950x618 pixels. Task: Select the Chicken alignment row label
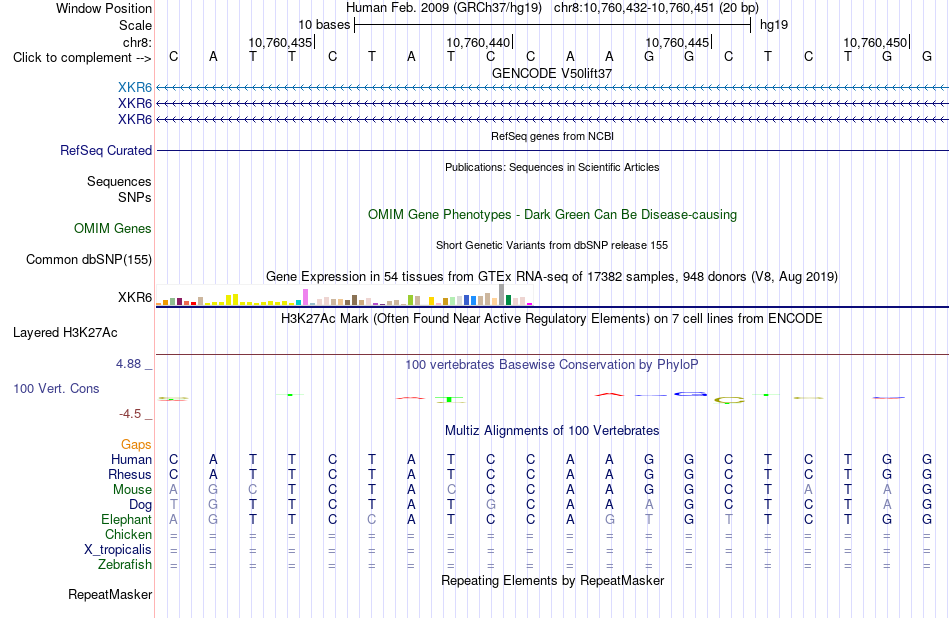click(128, 534)
